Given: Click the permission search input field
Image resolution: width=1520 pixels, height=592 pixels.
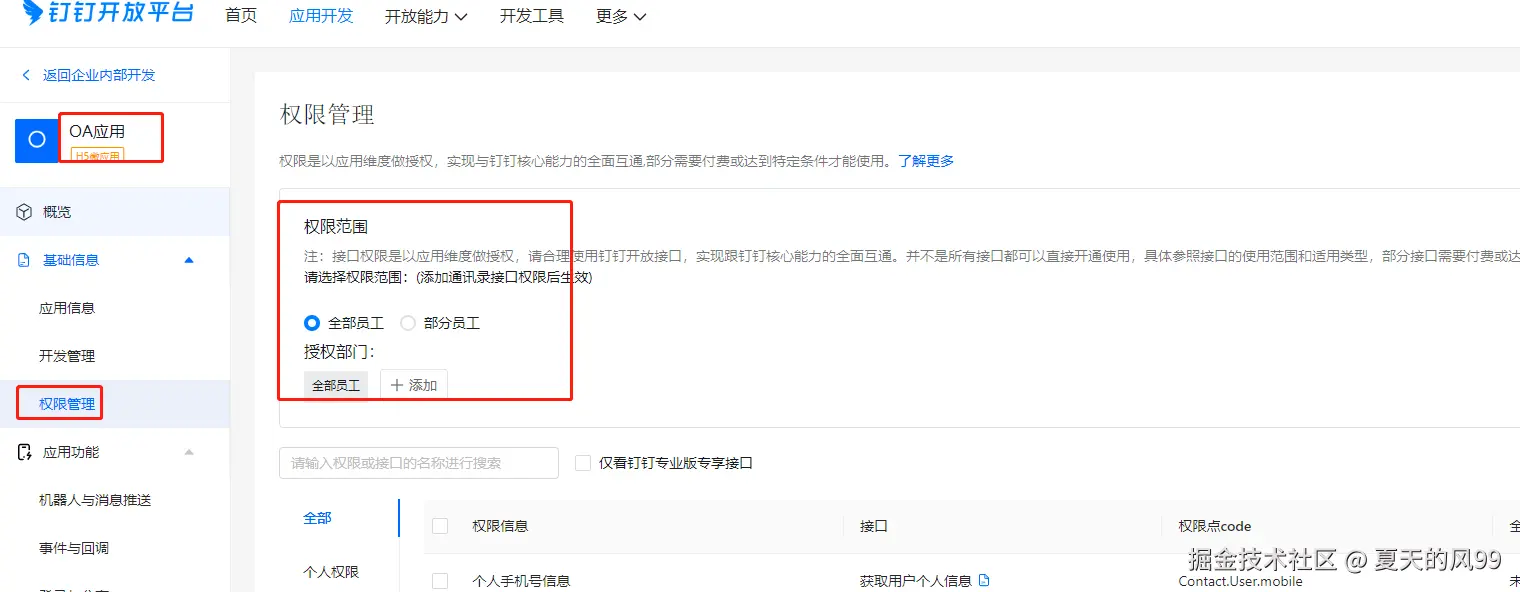Looking at the screenshot, I should [x=418, y=462].
